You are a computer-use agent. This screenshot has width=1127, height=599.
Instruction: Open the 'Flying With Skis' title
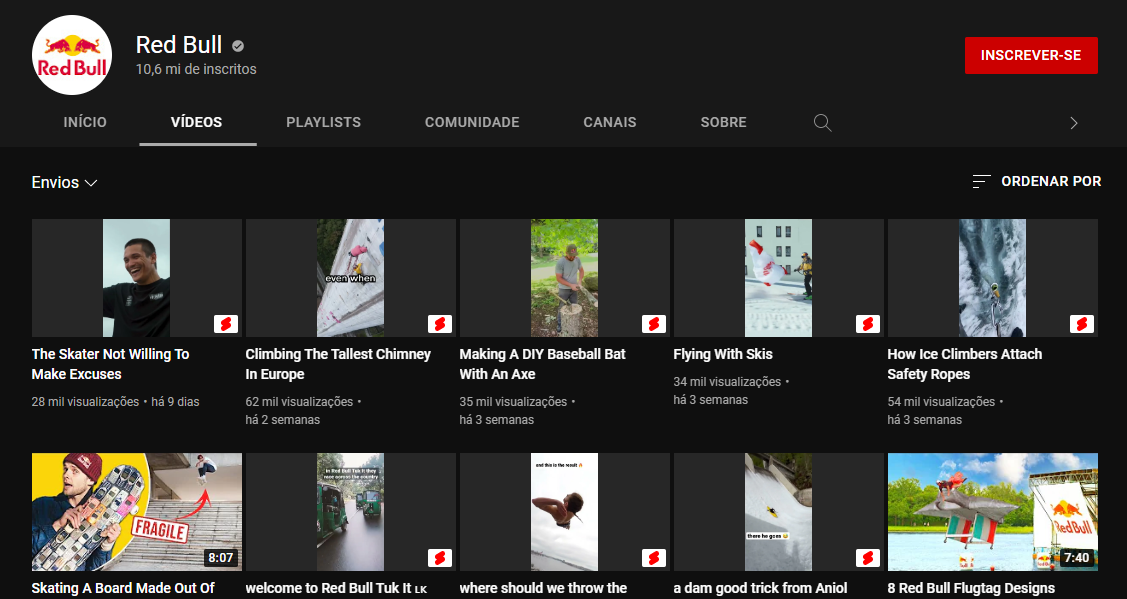point(723,354)
